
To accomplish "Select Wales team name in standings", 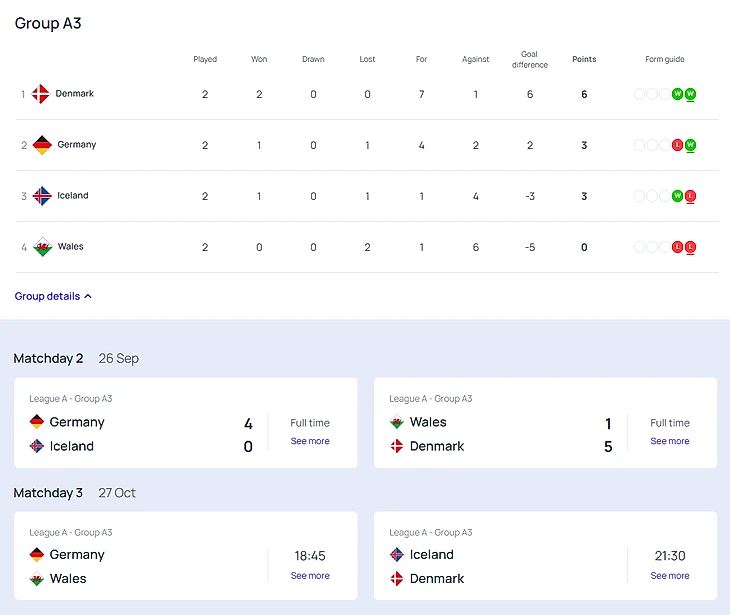I will [71, 247].
